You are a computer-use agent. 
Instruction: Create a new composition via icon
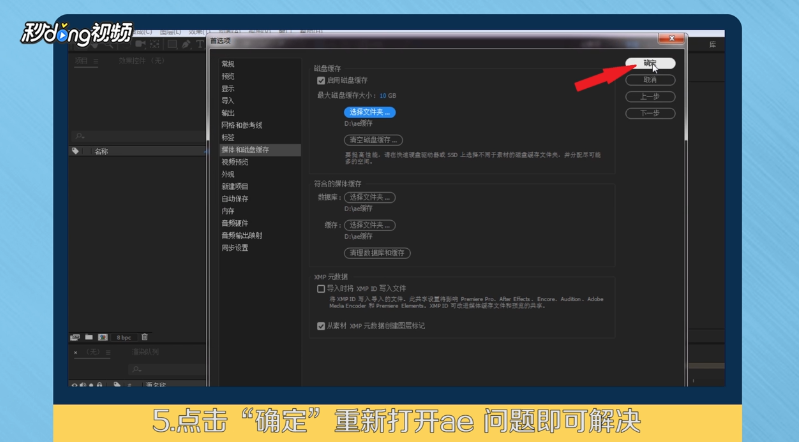[x=102, y=337]
